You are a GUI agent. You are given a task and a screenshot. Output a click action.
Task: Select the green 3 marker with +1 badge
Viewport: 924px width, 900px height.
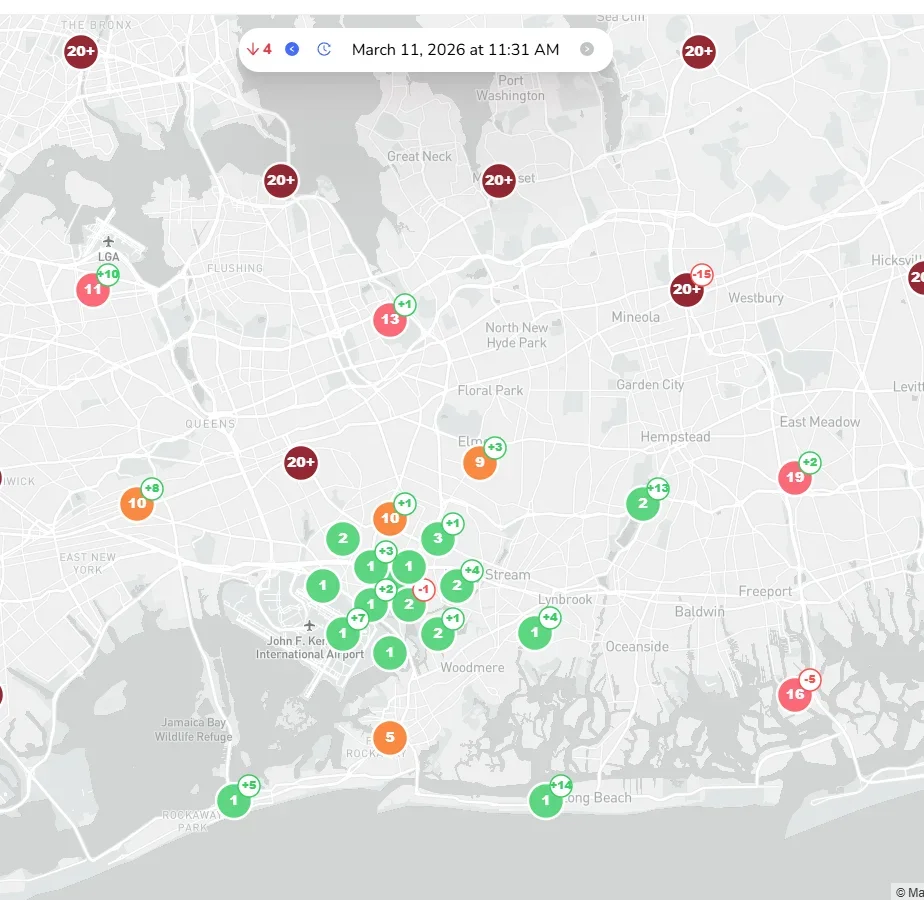click(437, 539)
